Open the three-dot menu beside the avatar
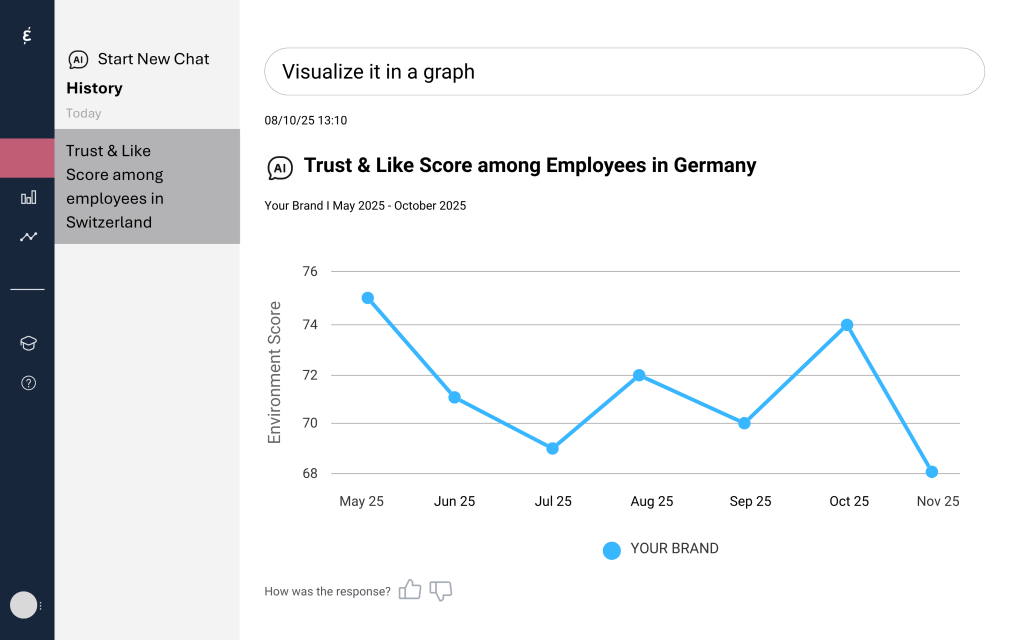This screenshot has height=640, width=1024. pos(41,606)
